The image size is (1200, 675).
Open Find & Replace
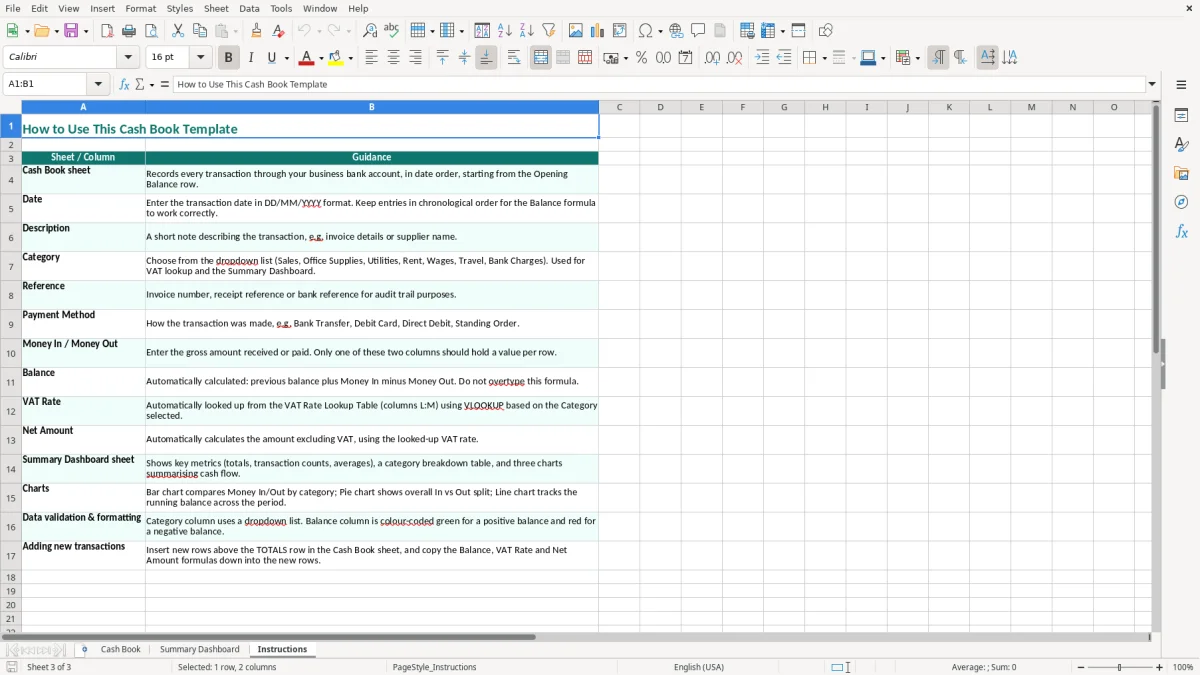coord(370,31)
